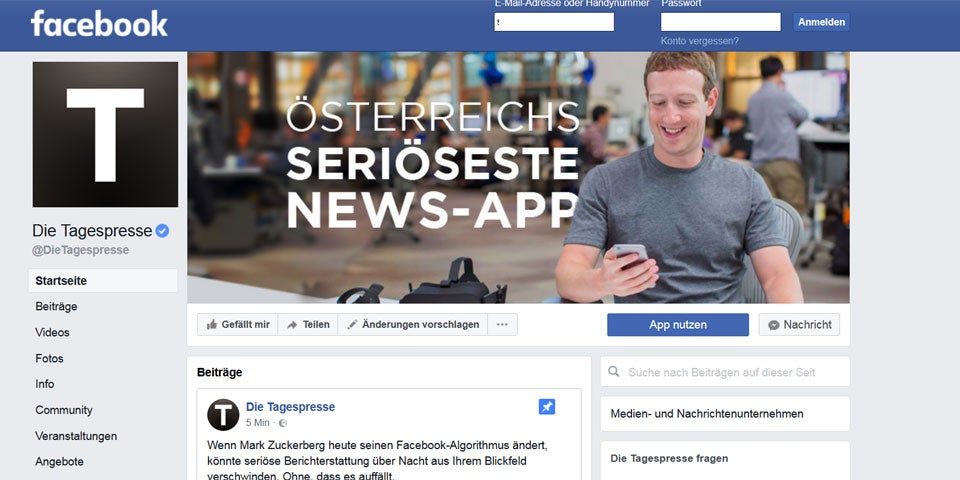Open the Videos sidebar tab
The height and width of the screenshot is (480, 960).
click(x=53, y=332)
